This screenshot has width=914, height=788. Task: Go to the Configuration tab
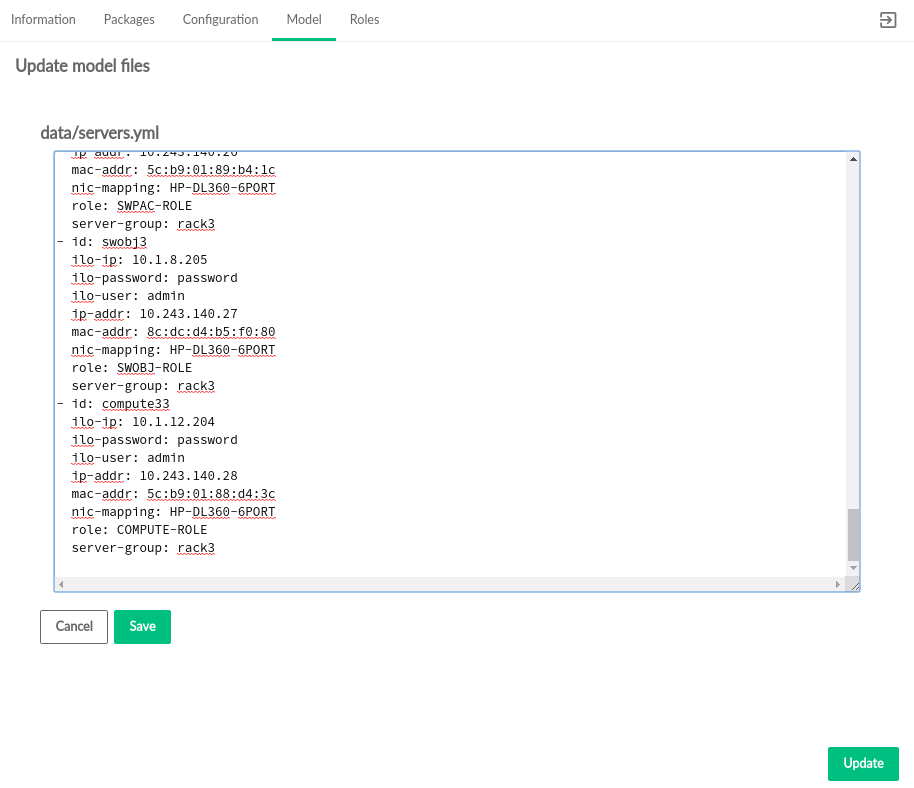220,20
